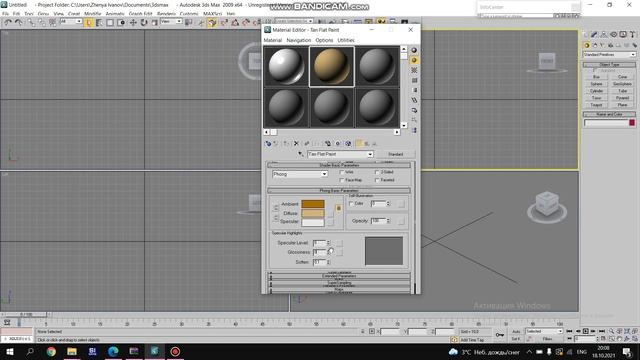Click the Windows Start button
This screenshot has height=360, width=640.
(9, 351)
